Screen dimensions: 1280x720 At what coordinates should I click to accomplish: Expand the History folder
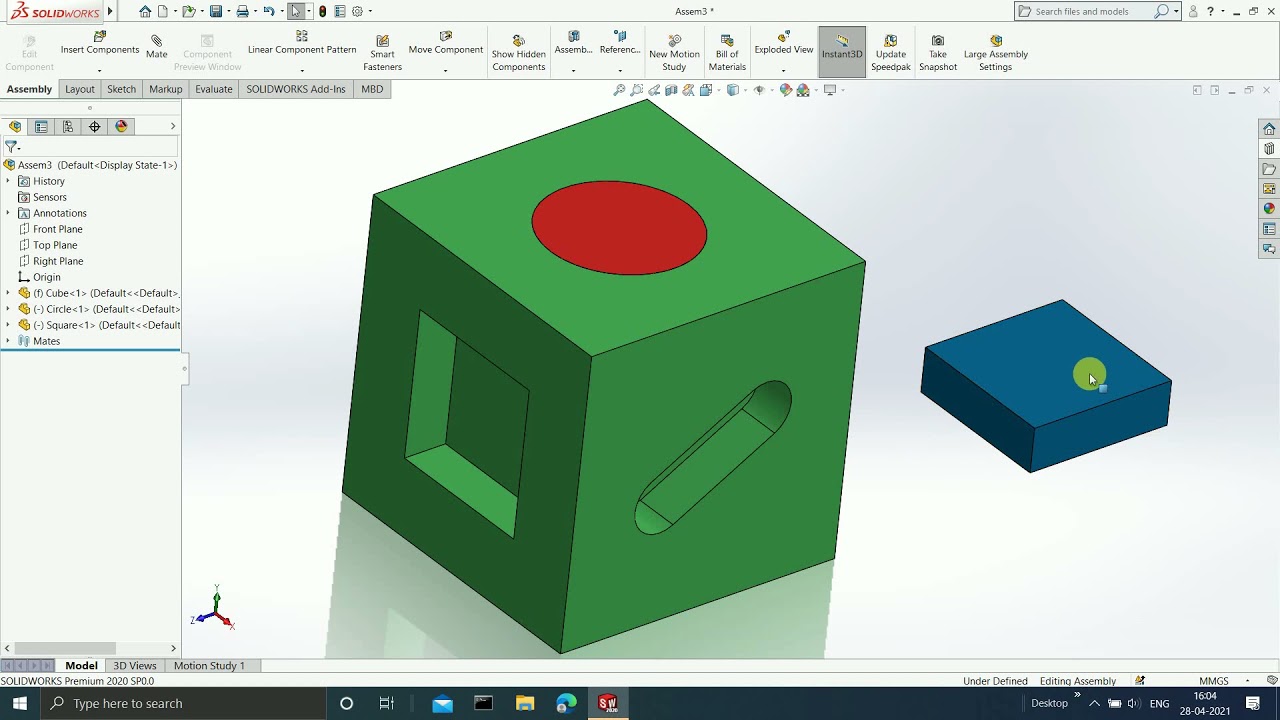click(8, 181)
